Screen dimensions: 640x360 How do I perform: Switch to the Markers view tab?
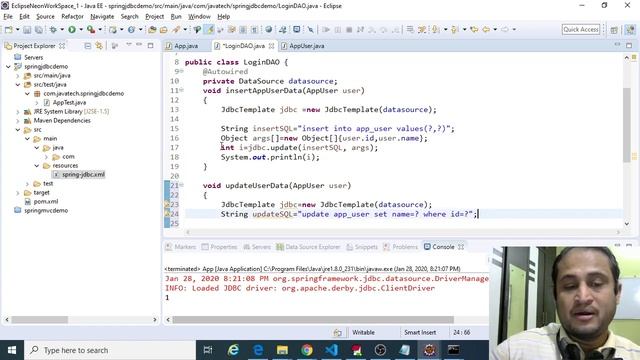point(181,247)
